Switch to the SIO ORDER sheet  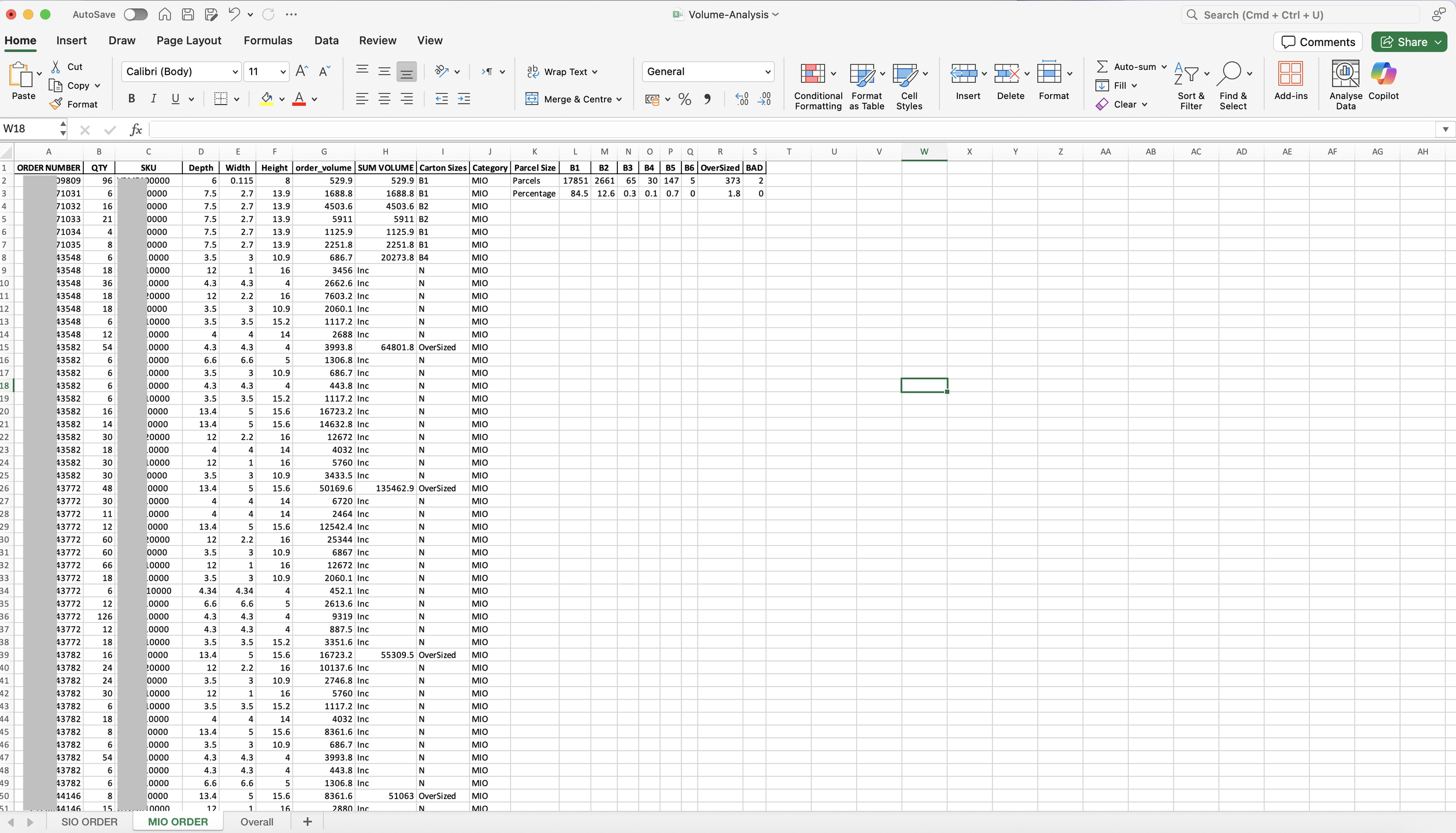(89, 822)
